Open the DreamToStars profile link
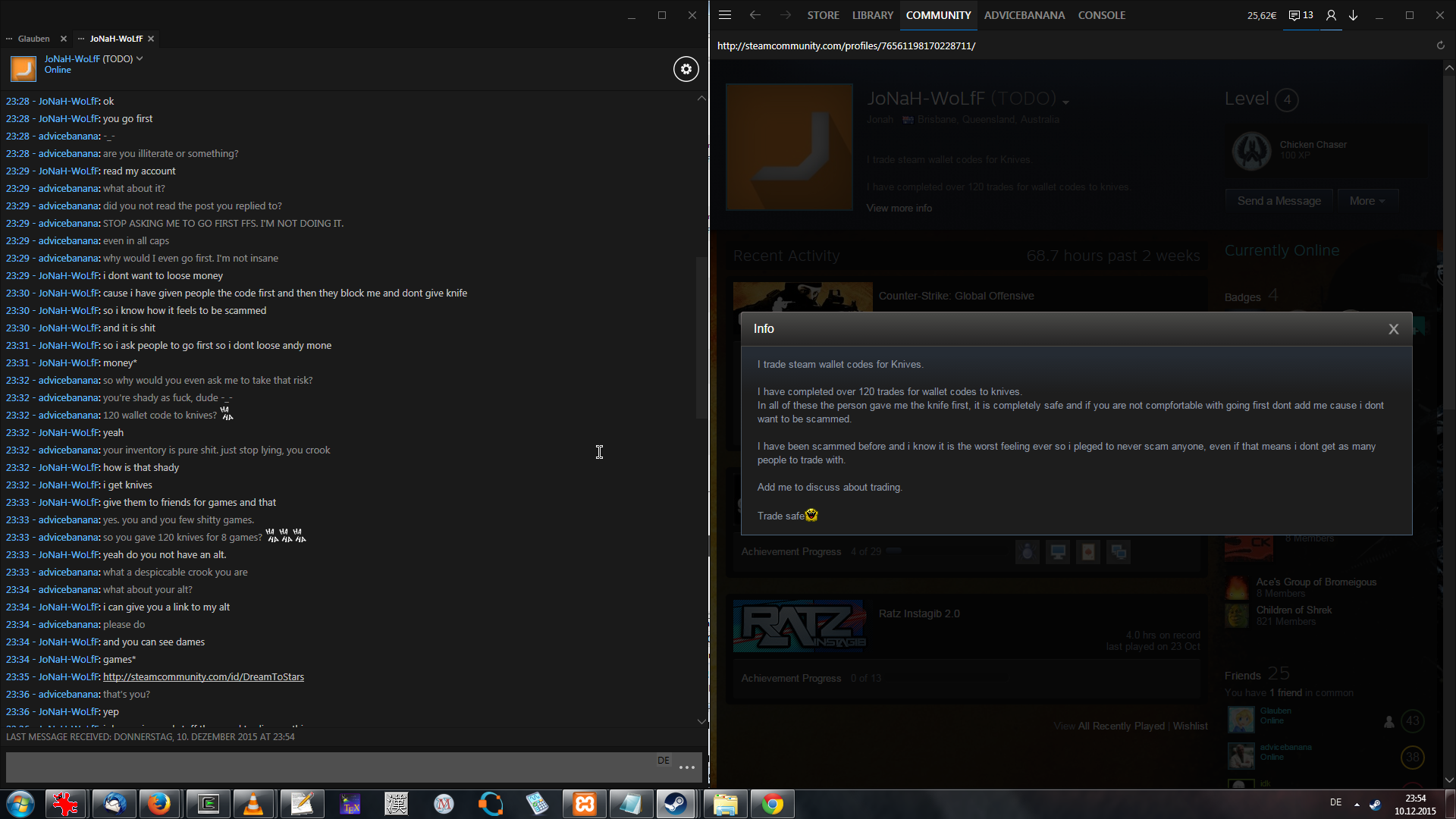This screenshot has width=1456, height=819. click(203, 676)
